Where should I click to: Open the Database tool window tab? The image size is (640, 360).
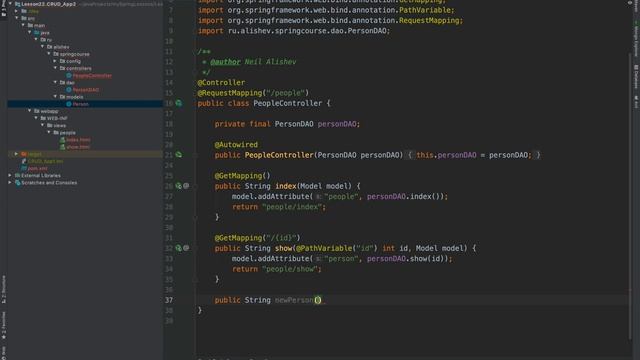tap(636, 76)
